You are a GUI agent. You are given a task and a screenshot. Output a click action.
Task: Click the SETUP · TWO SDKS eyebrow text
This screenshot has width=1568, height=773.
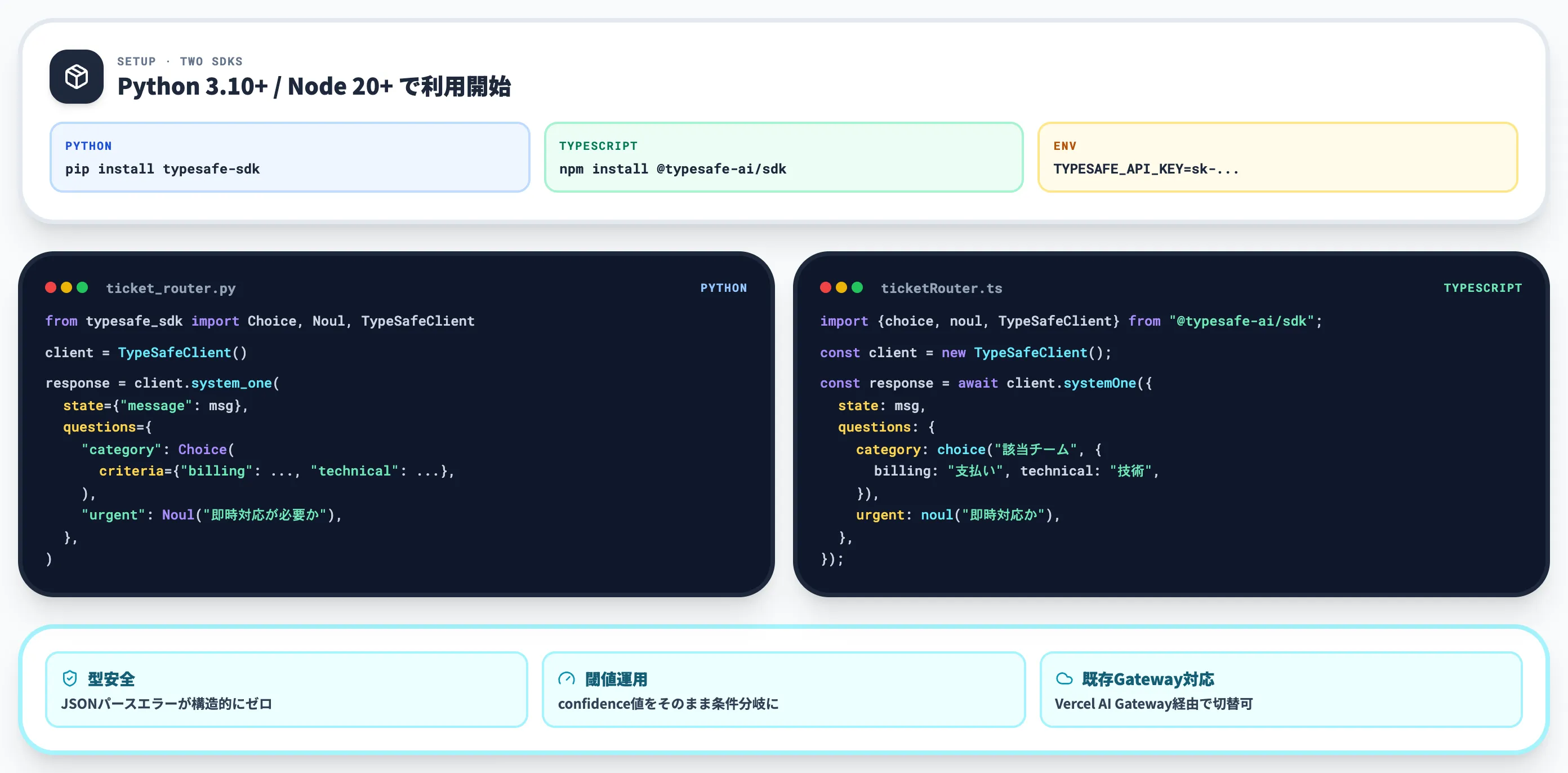[180, 61]
